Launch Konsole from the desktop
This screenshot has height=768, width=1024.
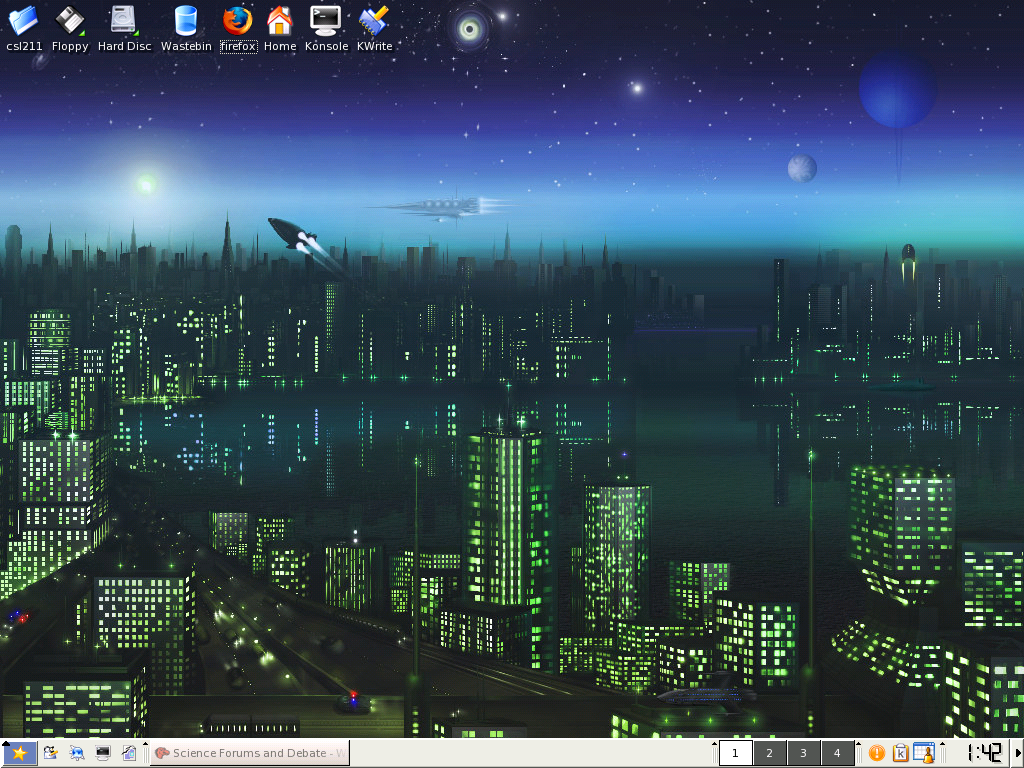click(326, 21)
